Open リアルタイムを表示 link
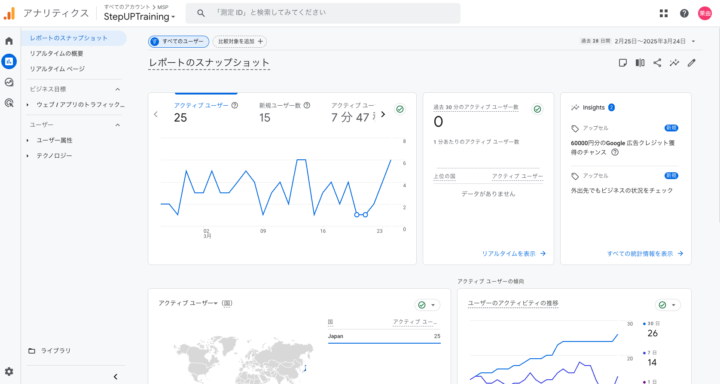 point(513,254)
